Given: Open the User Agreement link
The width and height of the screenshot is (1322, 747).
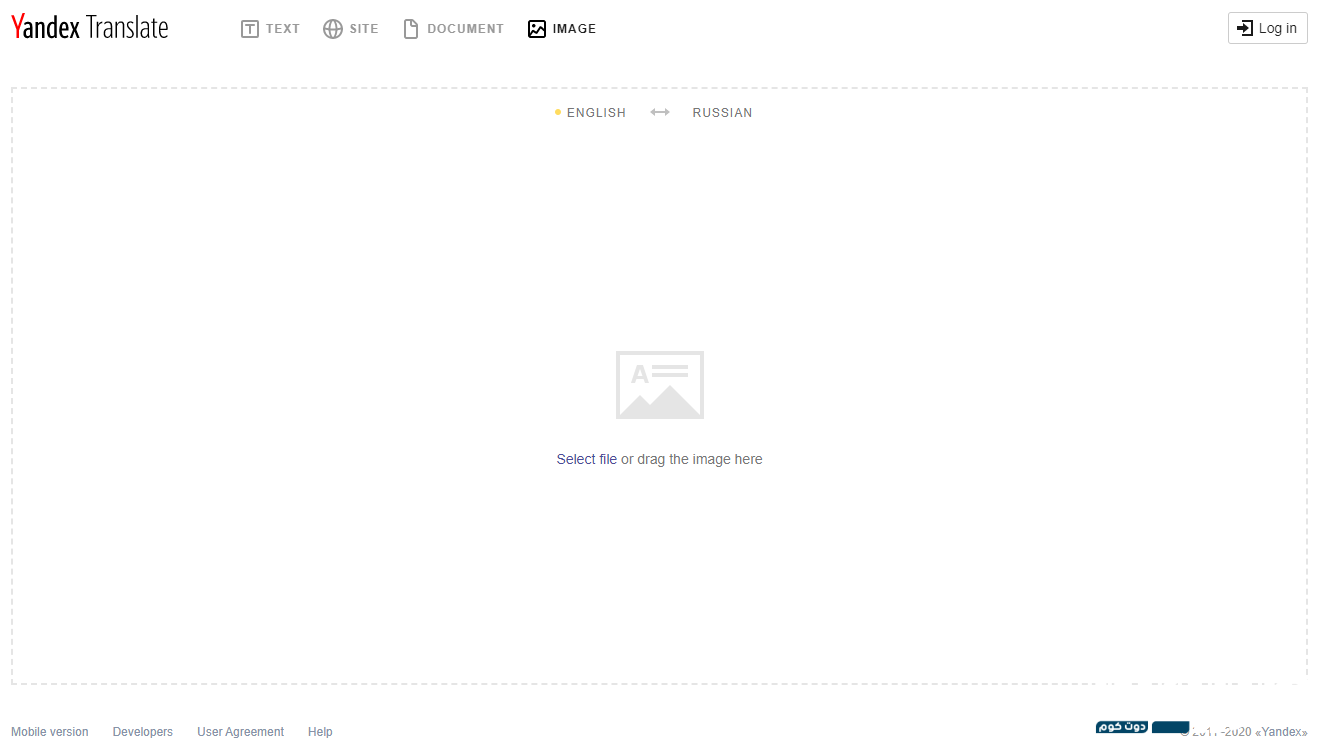Looking at the screenshot, I should 240,732.
